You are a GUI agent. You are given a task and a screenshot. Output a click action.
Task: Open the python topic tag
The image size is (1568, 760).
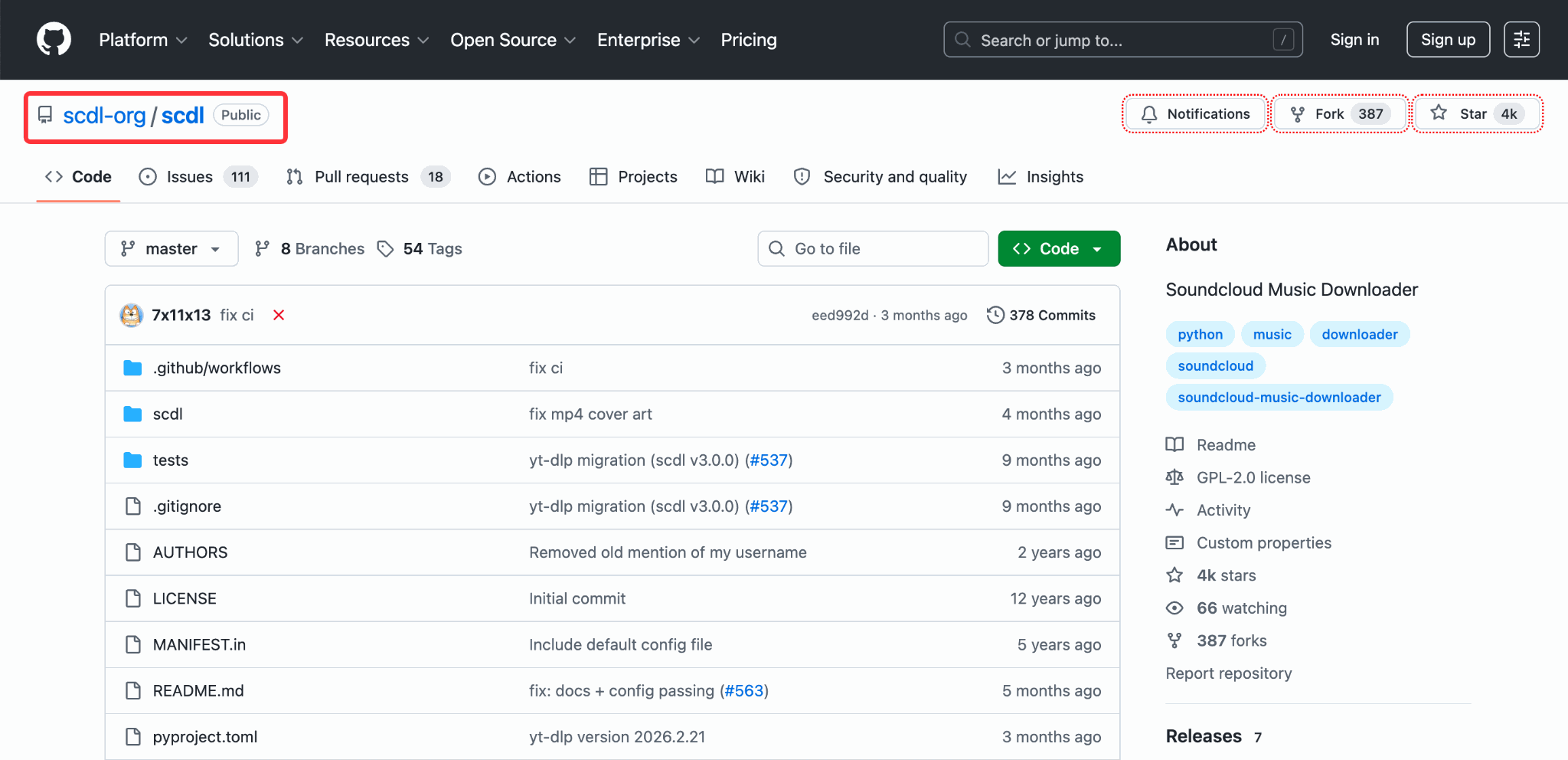[1200, 334]
